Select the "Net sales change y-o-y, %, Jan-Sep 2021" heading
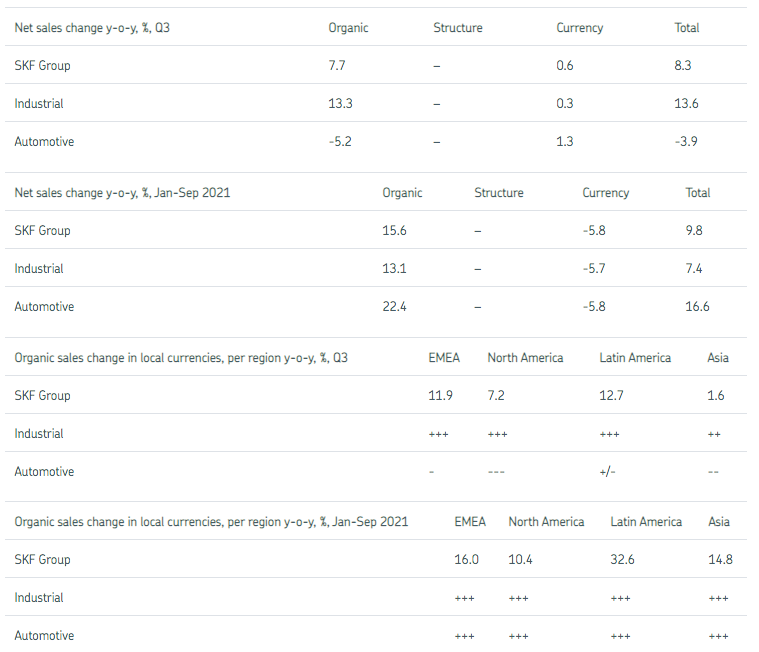 click(122, 193)
